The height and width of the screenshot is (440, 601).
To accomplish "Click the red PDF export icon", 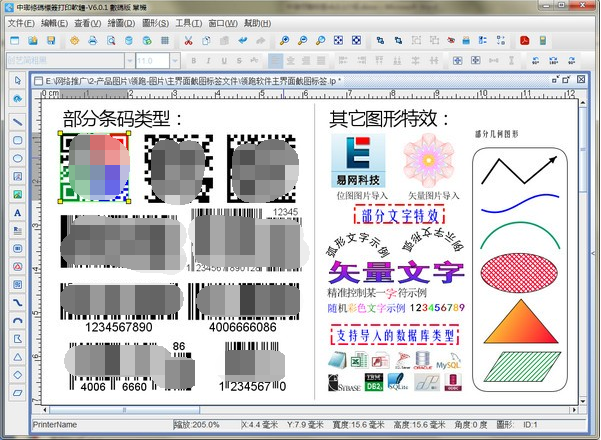I will [x=522, y=41].
